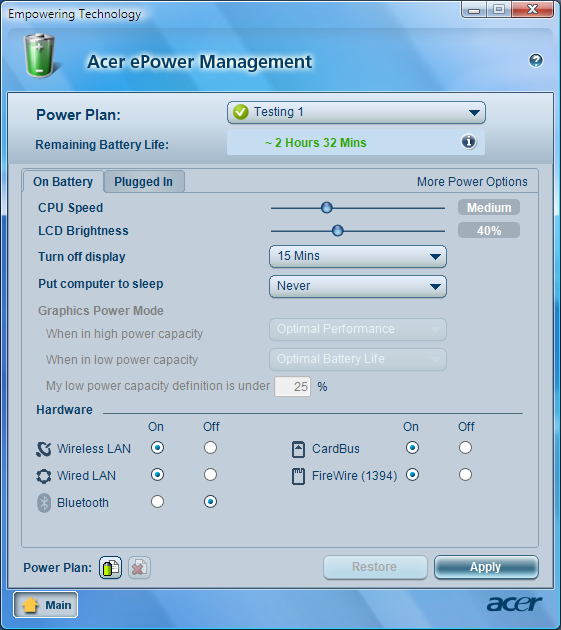Set Wired LAN to Off
This screenshot has width=561, height=630.
click(x=210, y=475)
